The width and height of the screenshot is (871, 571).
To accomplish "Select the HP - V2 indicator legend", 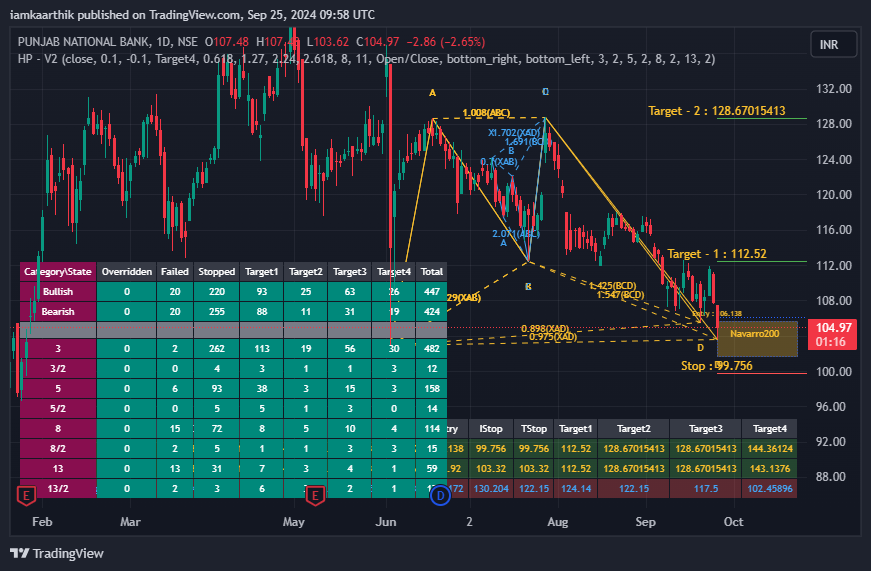I will (366, 59).
